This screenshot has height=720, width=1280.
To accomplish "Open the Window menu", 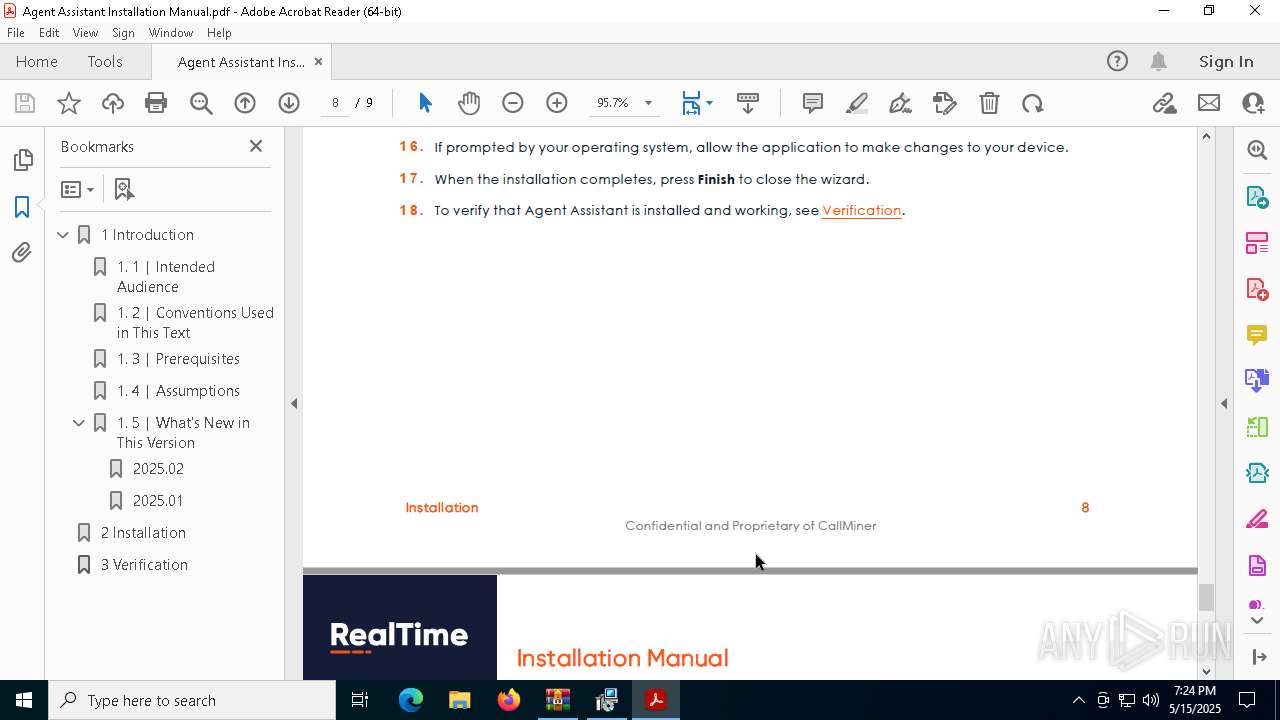I will (x=171, y=33).
